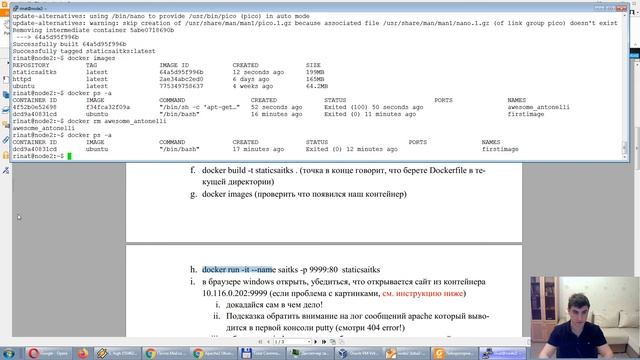640x360 pixels.
Task: Open the attachments paperclip panel in left sidebar
Action: pyautogui.click(x=5, y=140)
